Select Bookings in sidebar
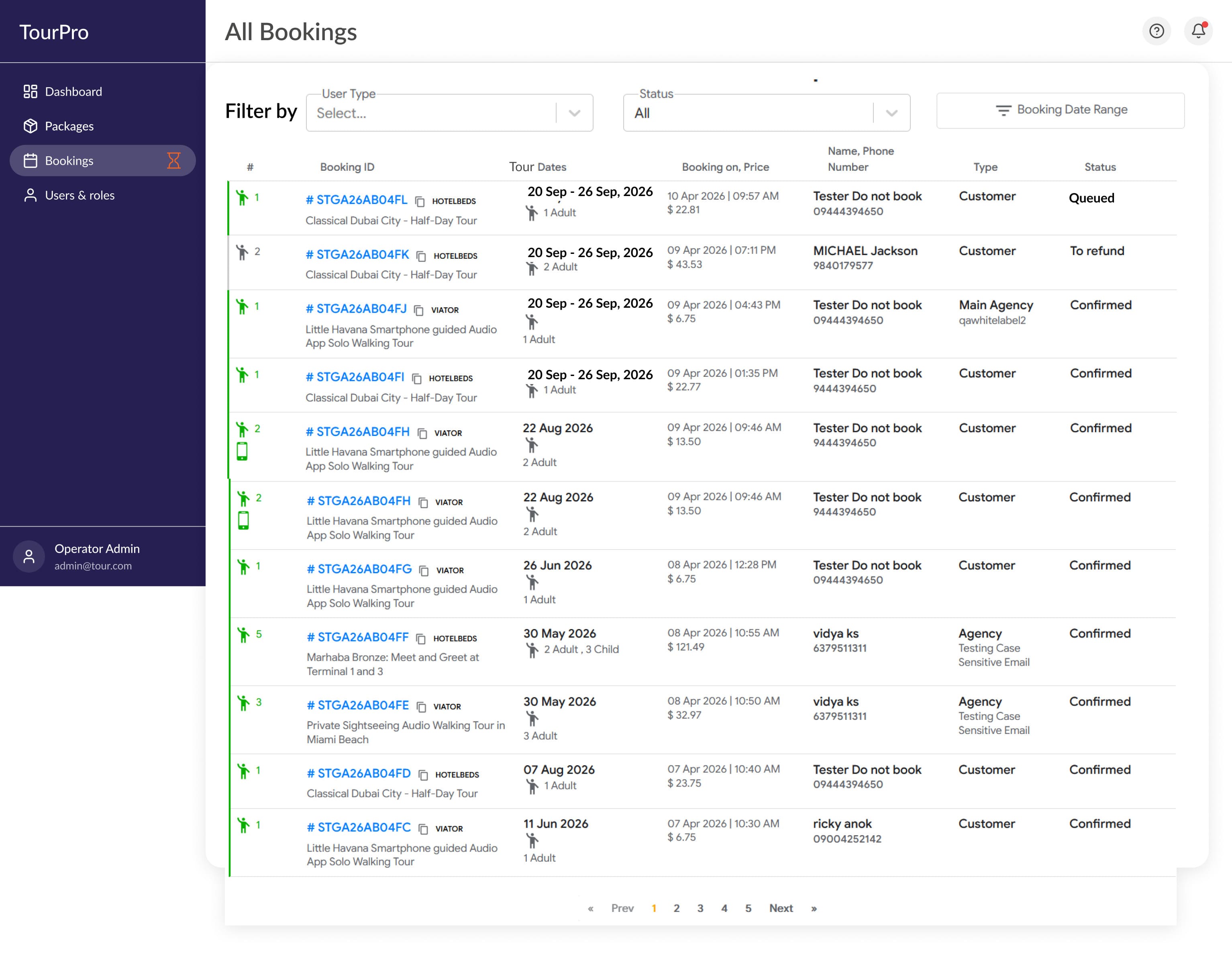The image size is (1232, 977). (x=103, y=161)
